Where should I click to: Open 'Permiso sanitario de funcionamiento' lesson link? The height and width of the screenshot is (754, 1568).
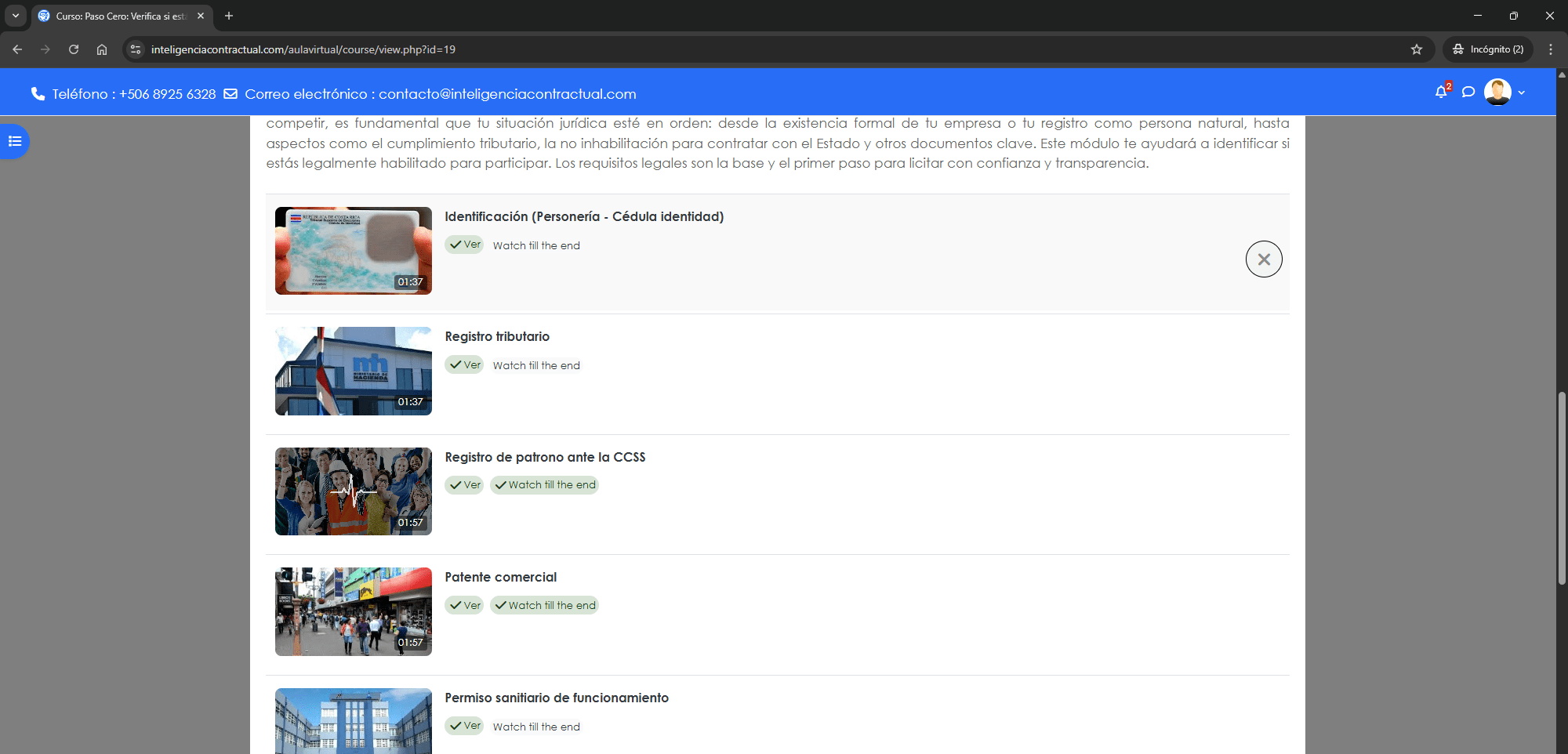pyautogui.click(x=556, y=698)
